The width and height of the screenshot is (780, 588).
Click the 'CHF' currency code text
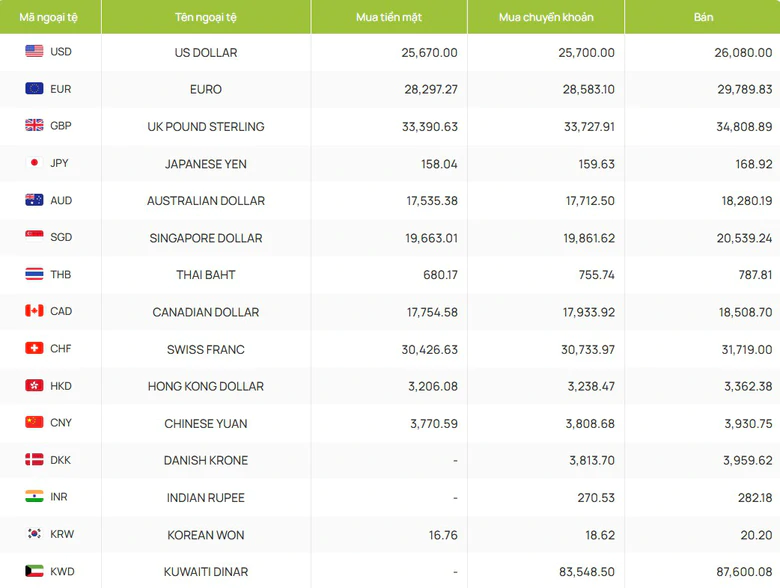click(x=61, y=349)
